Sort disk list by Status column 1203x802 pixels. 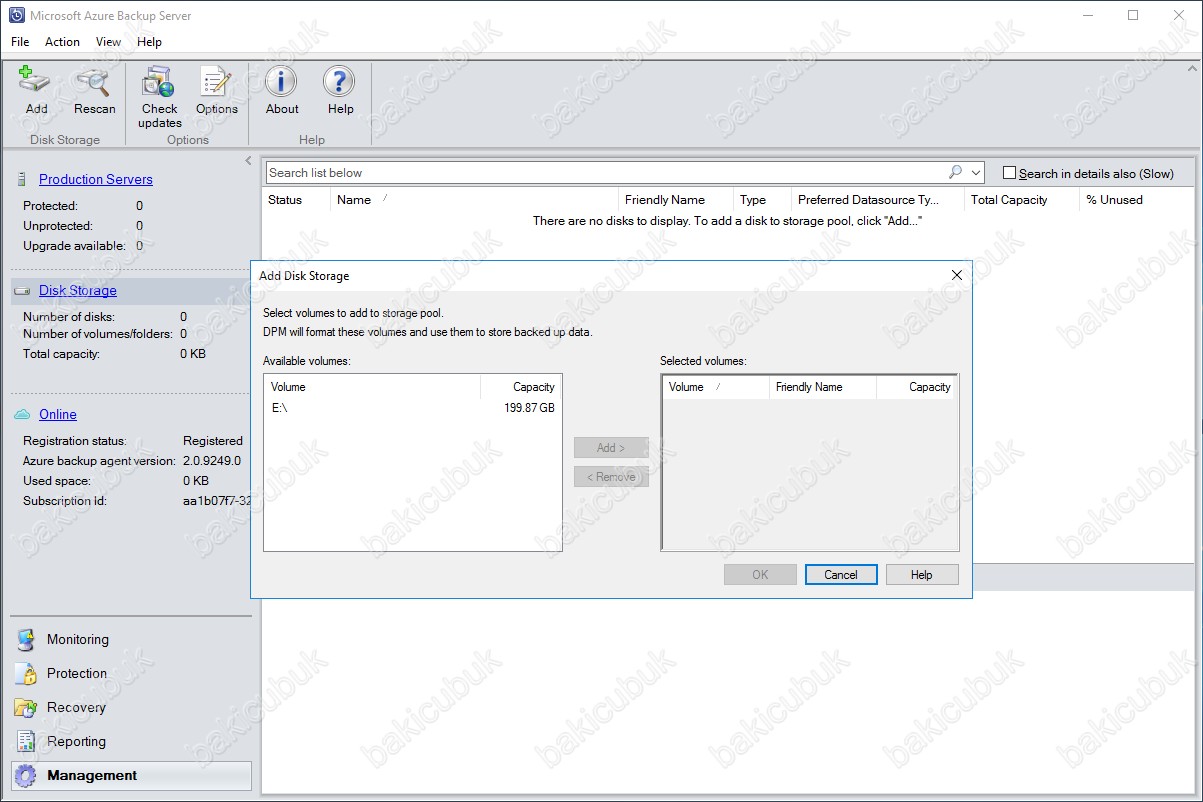tap(296, 200)
